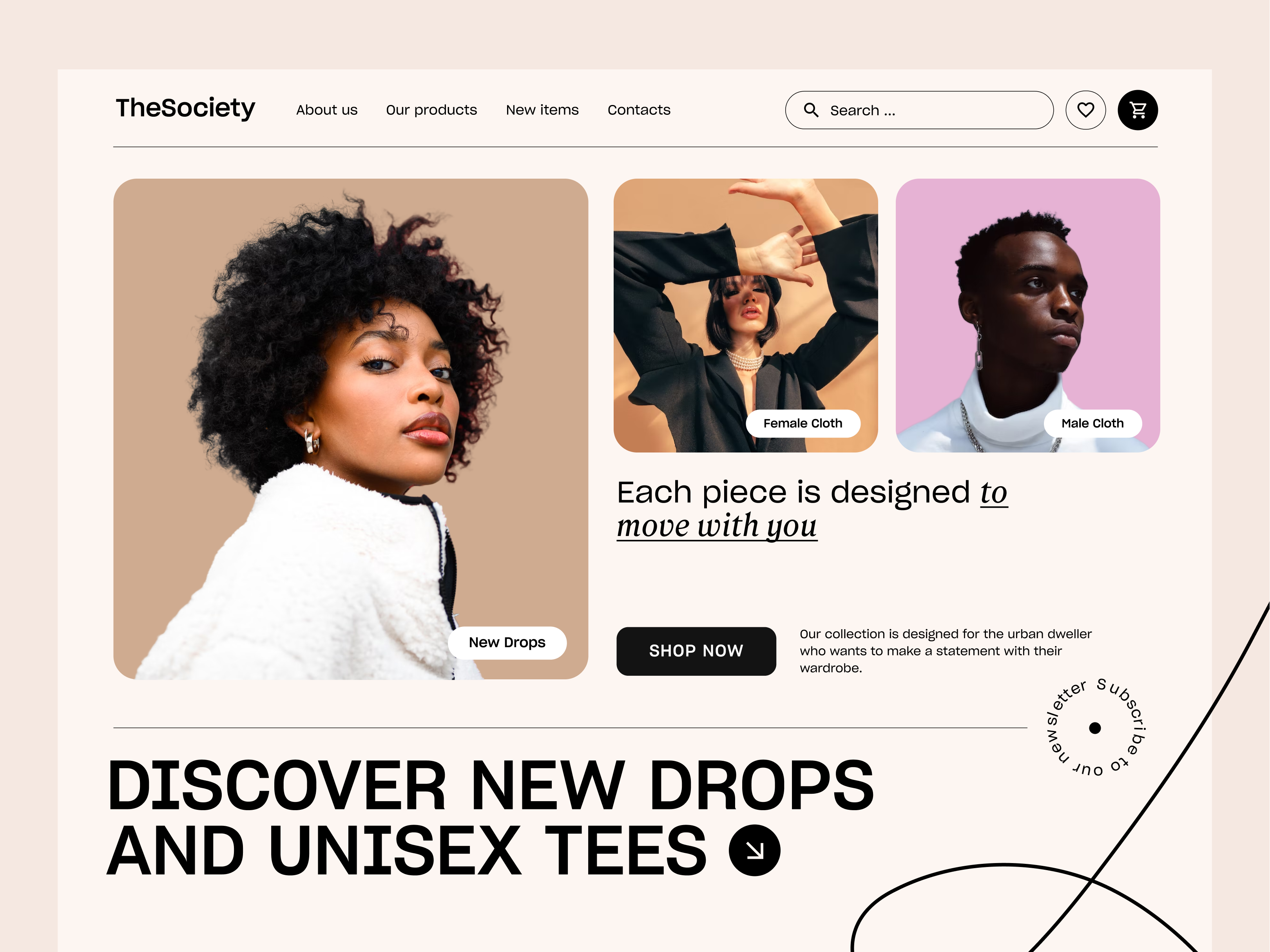Click the arrow circle beside UNISEX TEES
The height and width of the screenshot is (952, 1270).
pyautogui.click(x=754, y=850)
